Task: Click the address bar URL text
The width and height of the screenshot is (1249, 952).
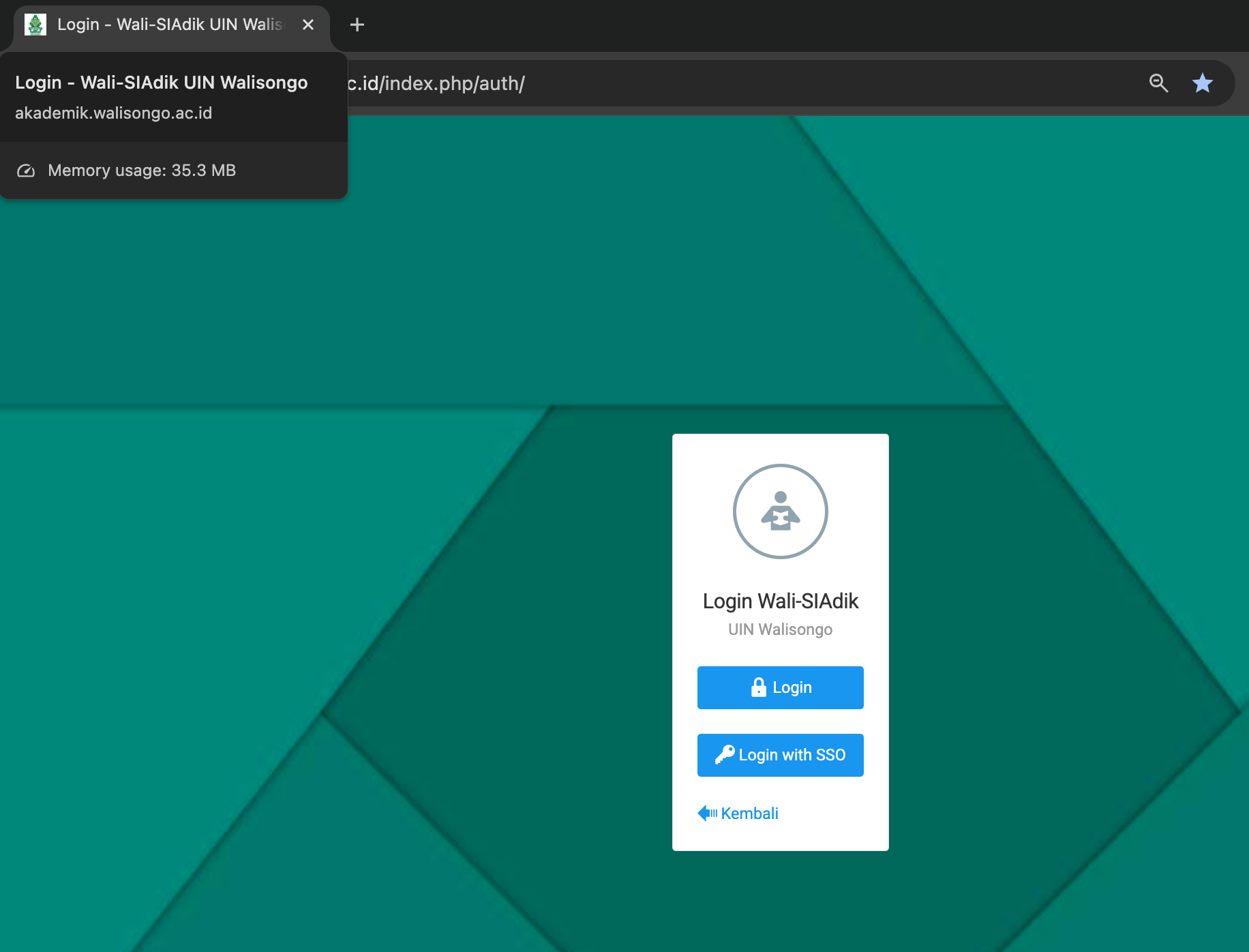Action: coord(436,83)
